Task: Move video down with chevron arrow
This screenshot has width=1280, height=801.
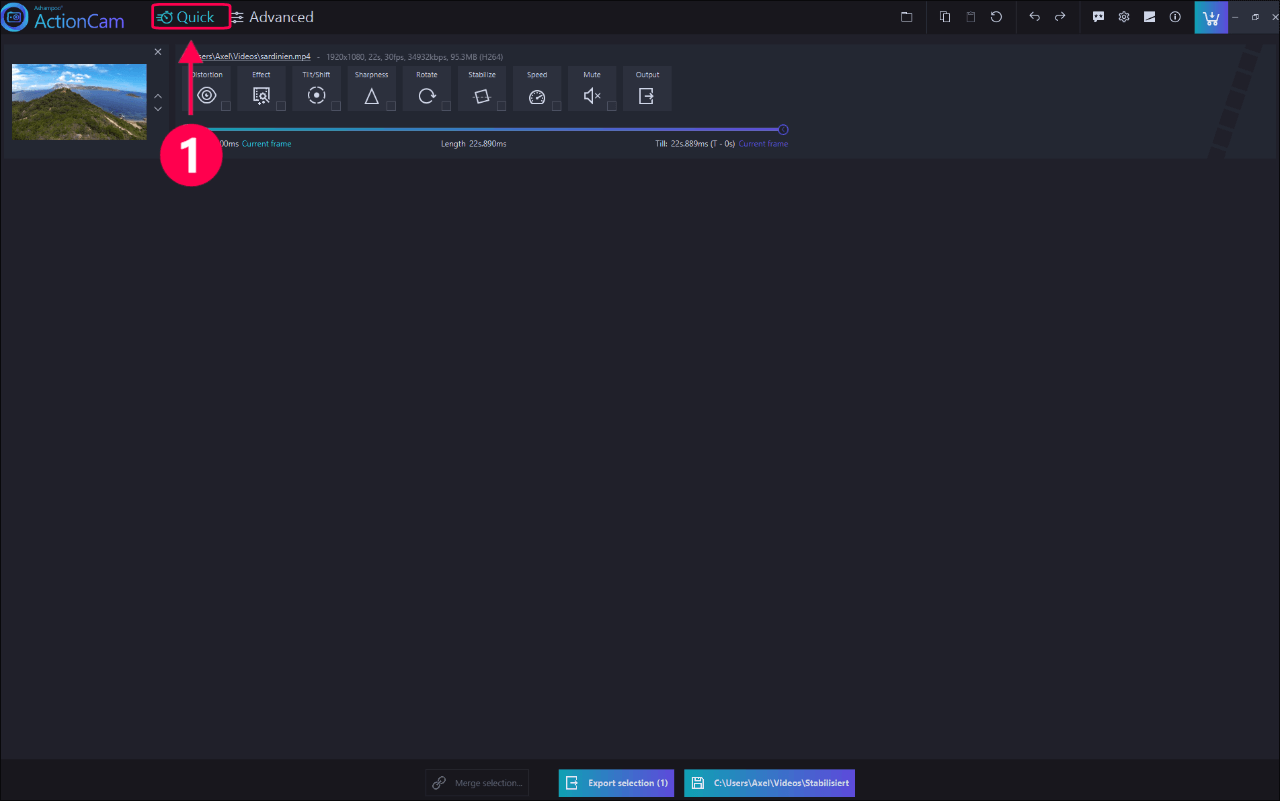Action: coord(157,108)
